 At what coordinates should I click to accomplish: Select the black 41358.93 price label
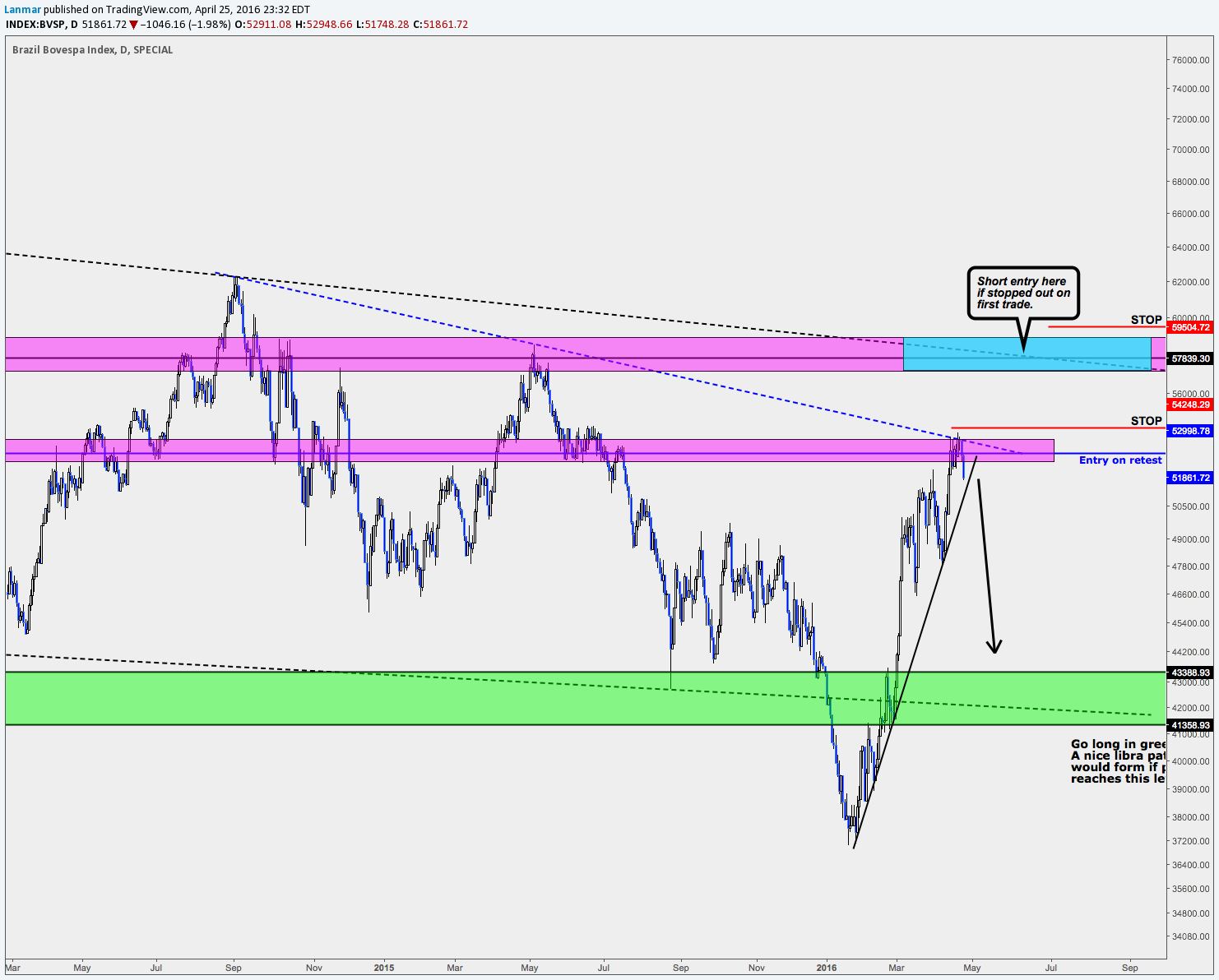pyautogui.click(x=1190, y=725)
